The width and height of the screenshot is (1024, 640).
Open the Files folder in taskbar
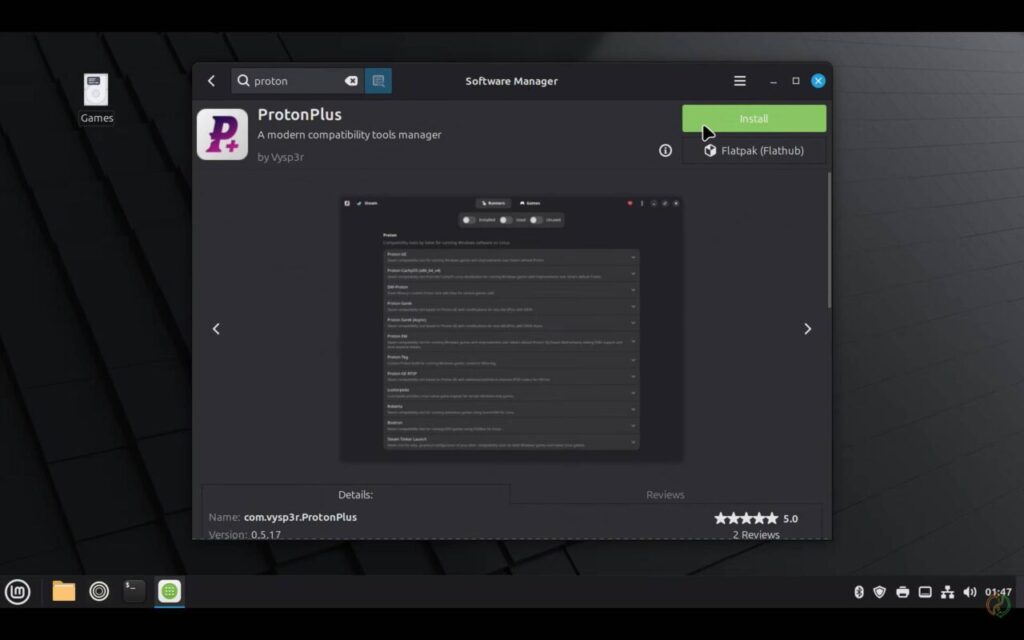pyautogui.click(x=63, y=591)
